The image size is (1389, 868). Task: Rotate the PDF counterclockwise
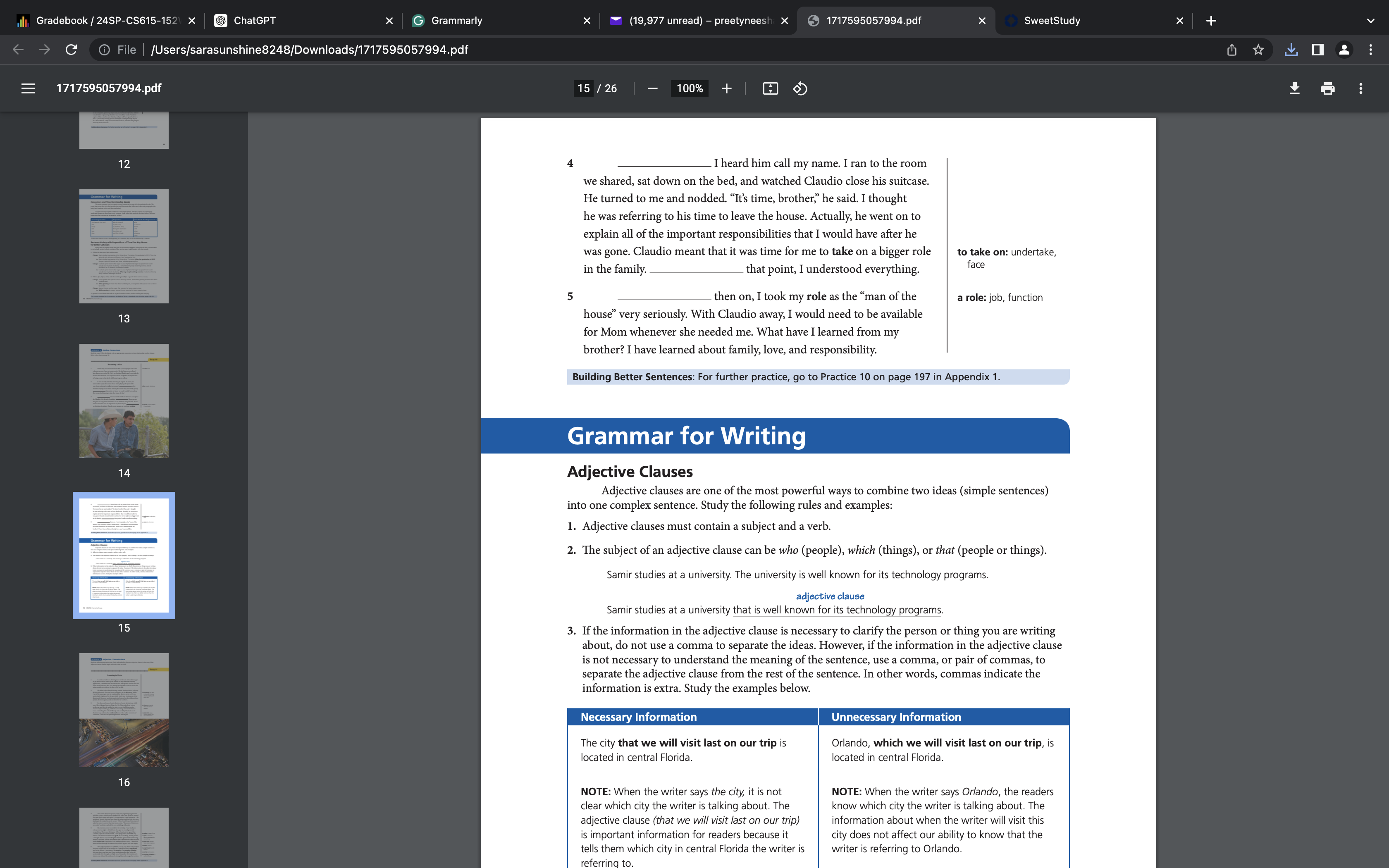[800, 88]
